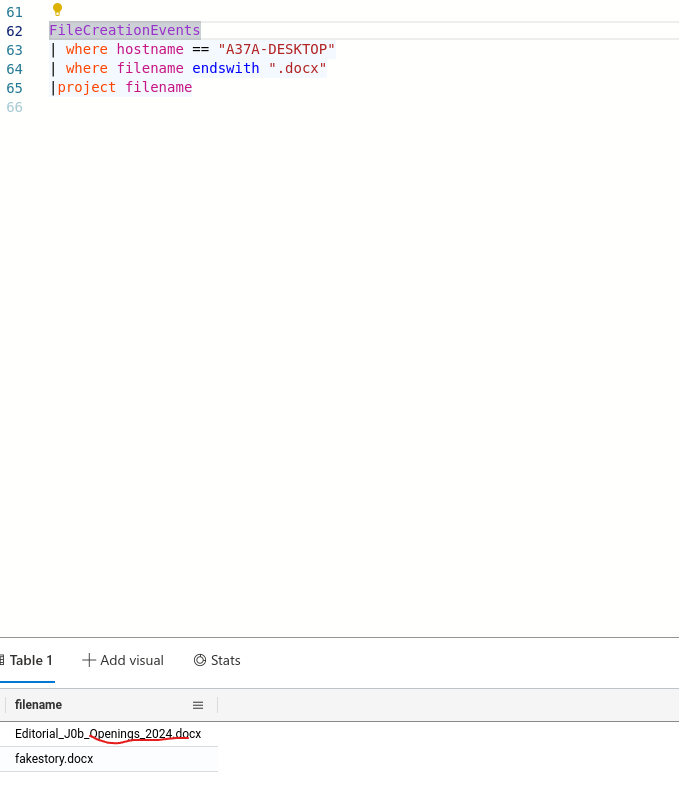Click the yellow lightbulb suggestion icon

pyautogui.click(x=57, y=9)
